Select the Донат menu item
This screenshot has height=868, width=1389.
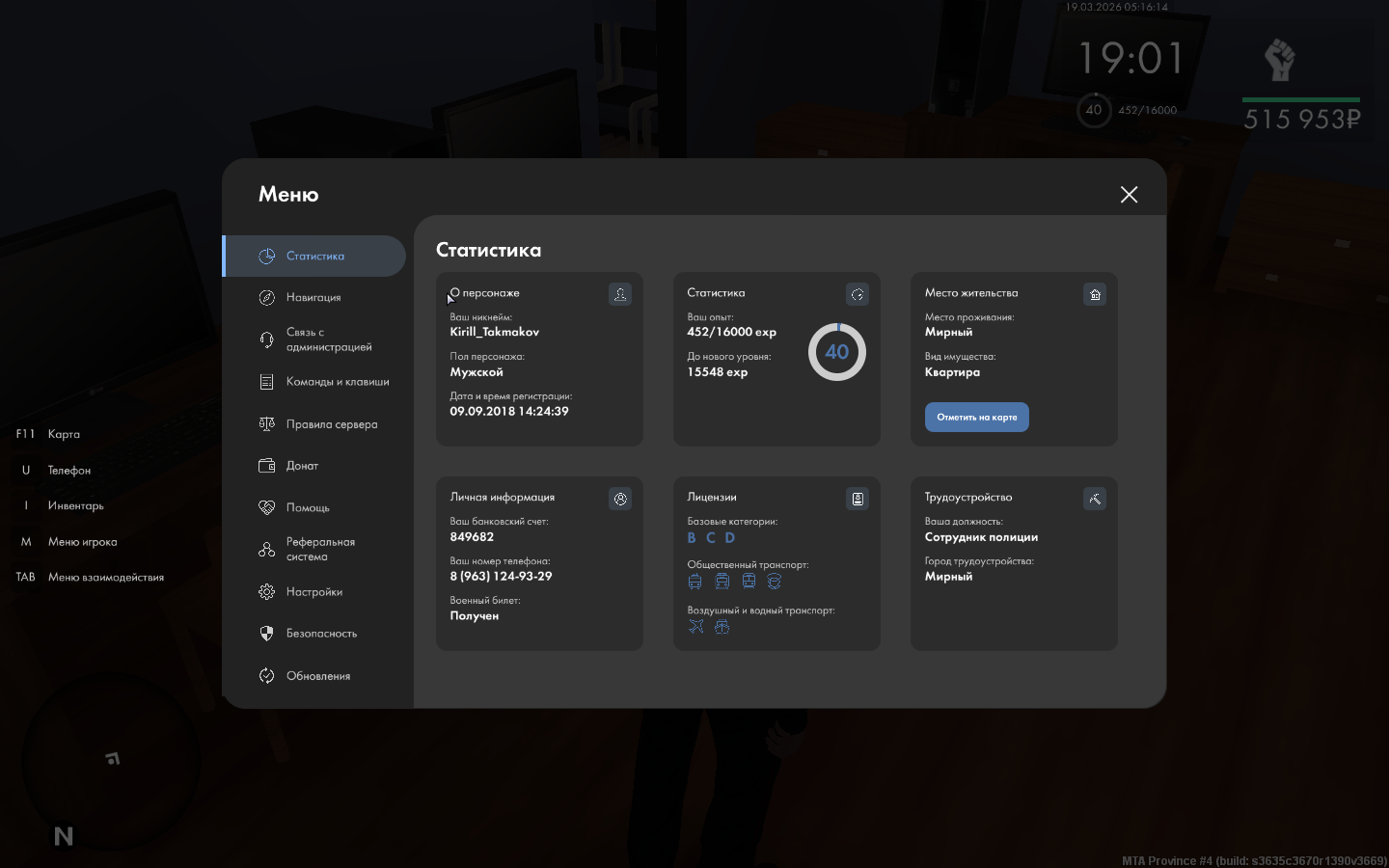point(302,466)
